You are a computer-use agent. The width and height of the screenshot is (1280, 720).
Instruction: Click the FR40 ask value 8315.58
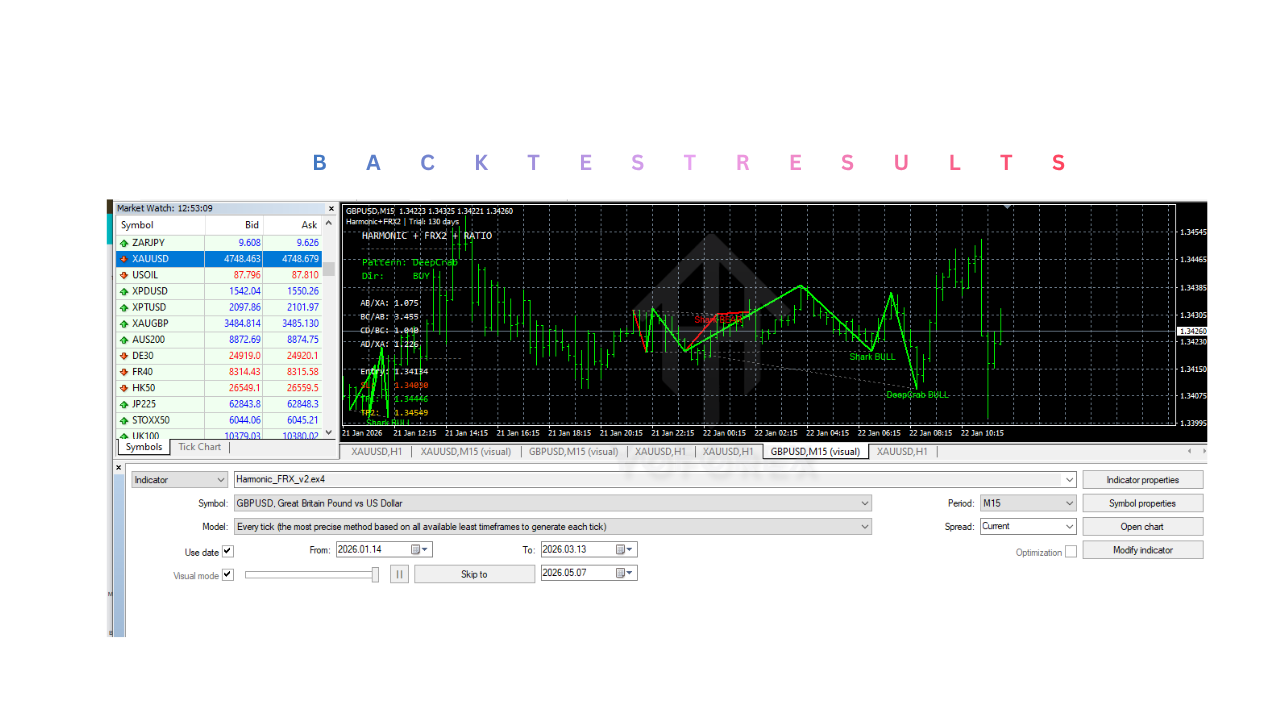click(x=302, y=372)
